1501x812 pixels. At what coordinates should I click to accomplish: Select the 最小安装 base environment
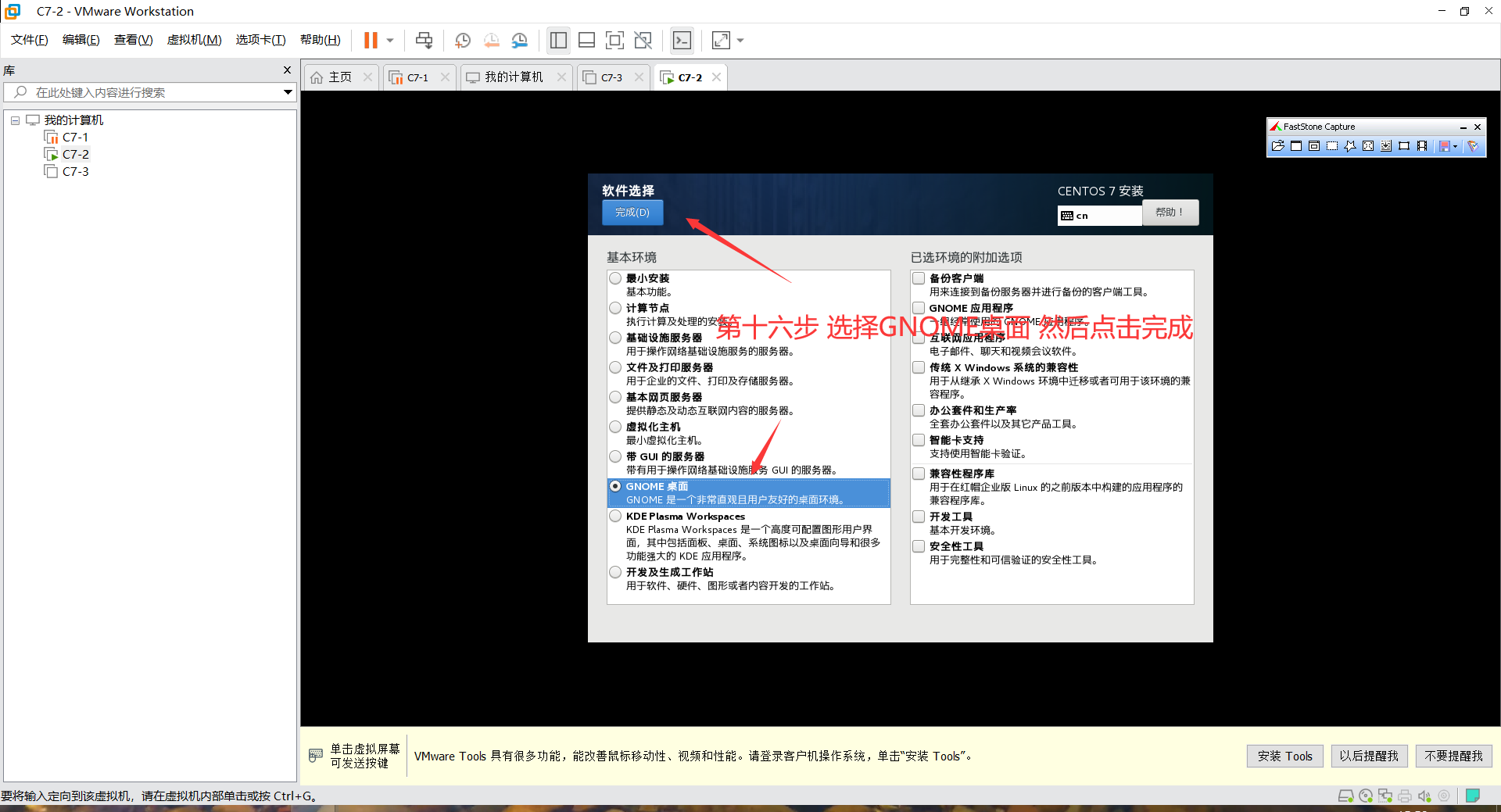click(615, 278)
